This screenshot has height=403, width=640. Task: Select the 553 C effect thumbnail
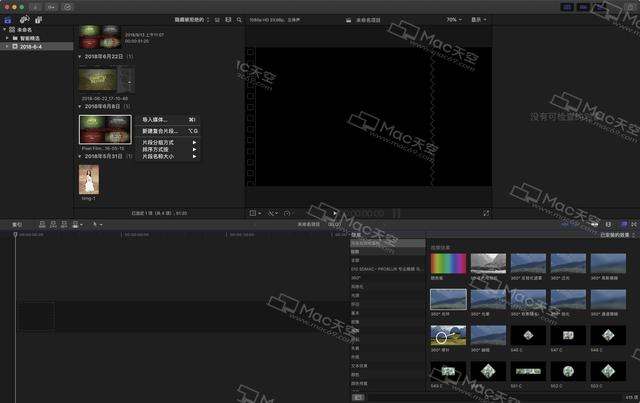[608, 371]
